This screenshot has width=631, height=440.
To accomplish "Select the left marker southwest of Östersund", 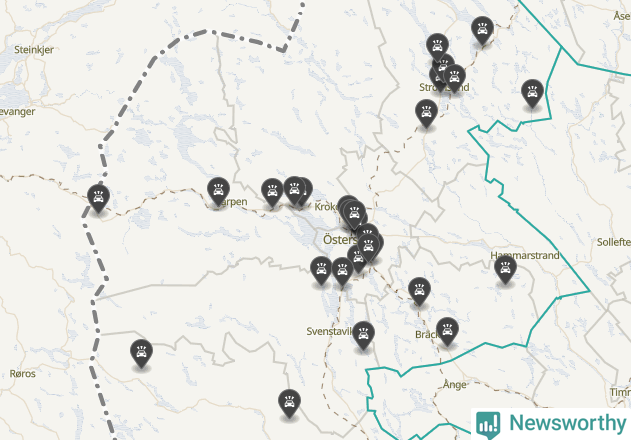I will (x=322, y=270).
